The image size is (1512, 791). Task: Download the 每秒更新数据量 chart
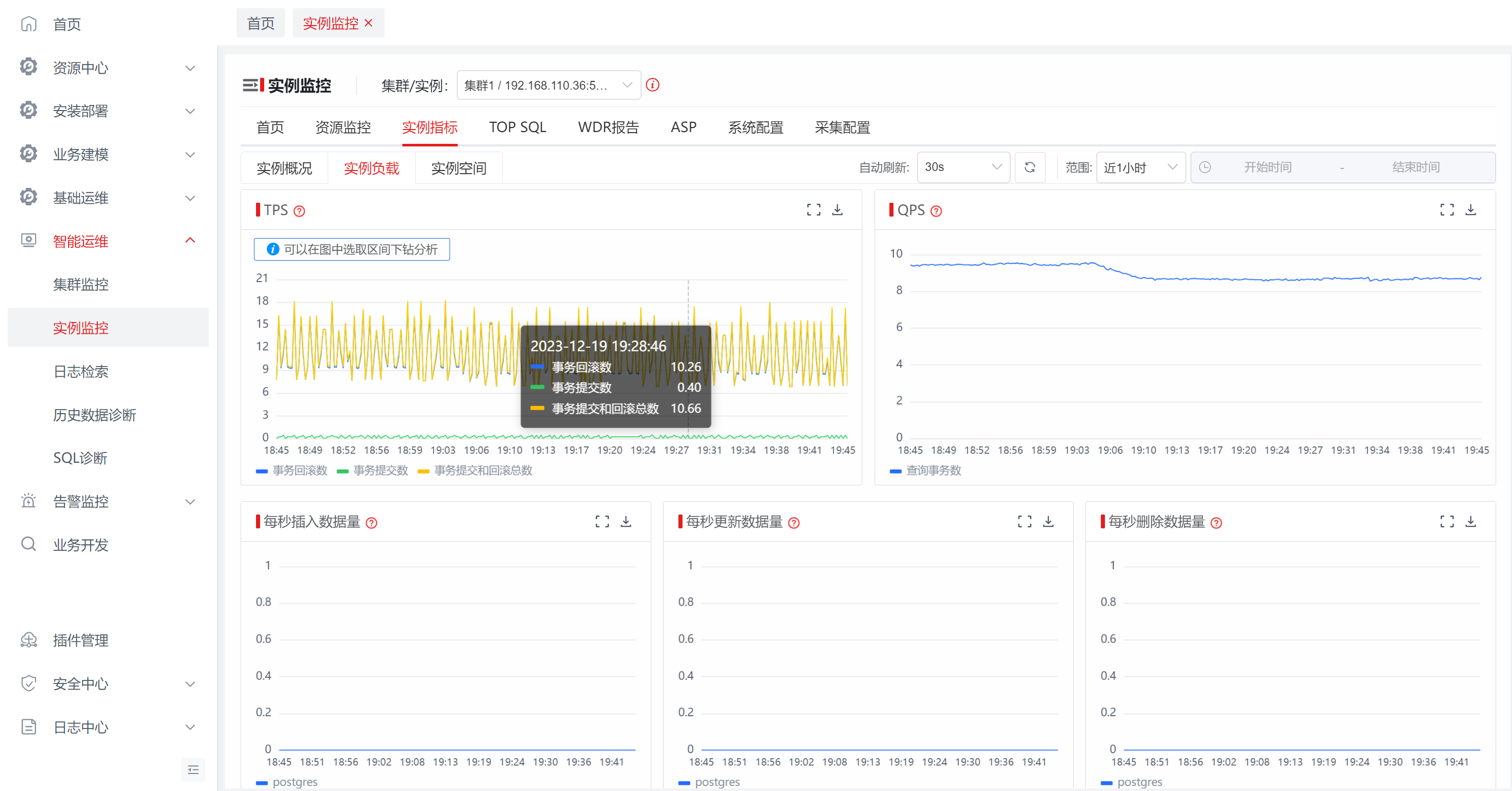point(1048,521)
